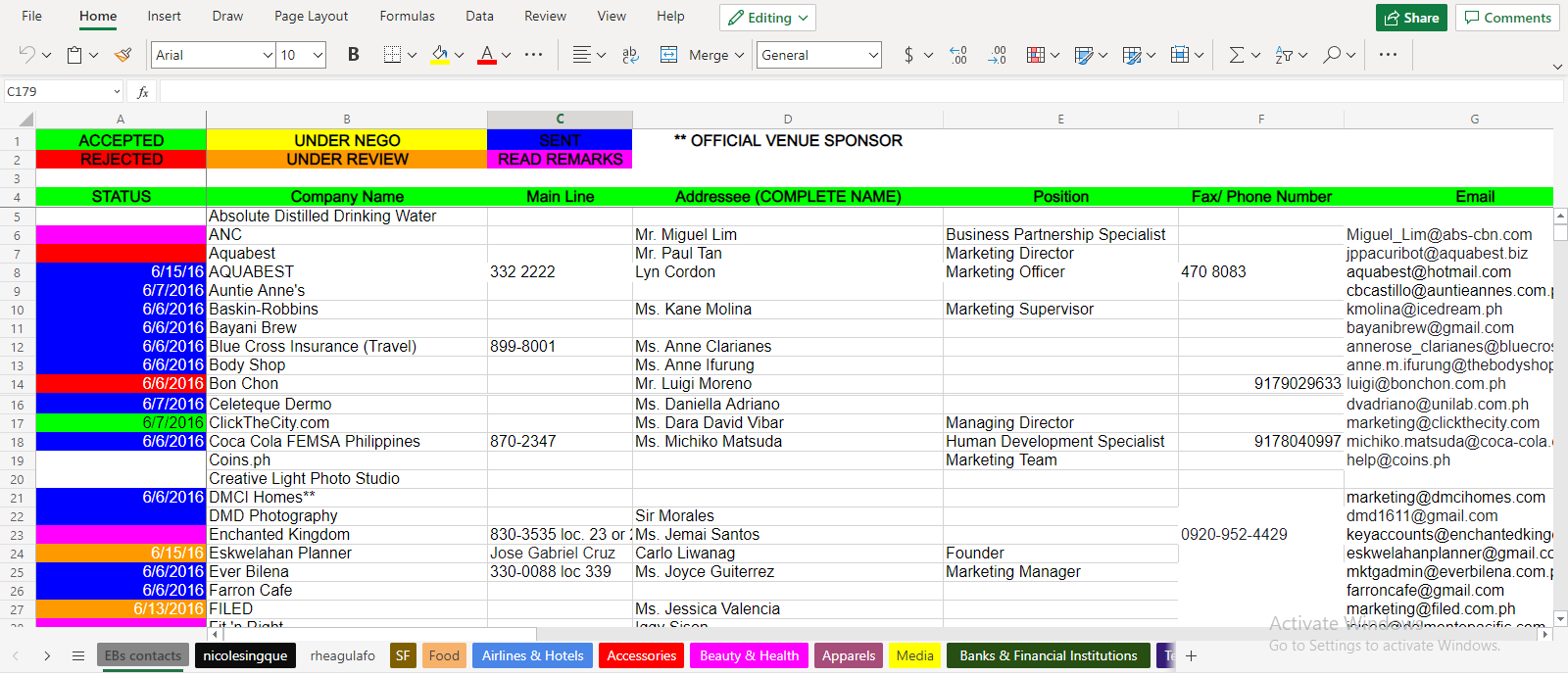The image size is (1568, 676).
Task: Click the Borders icon
Action: pyautogui.click(x=392, y=55)
